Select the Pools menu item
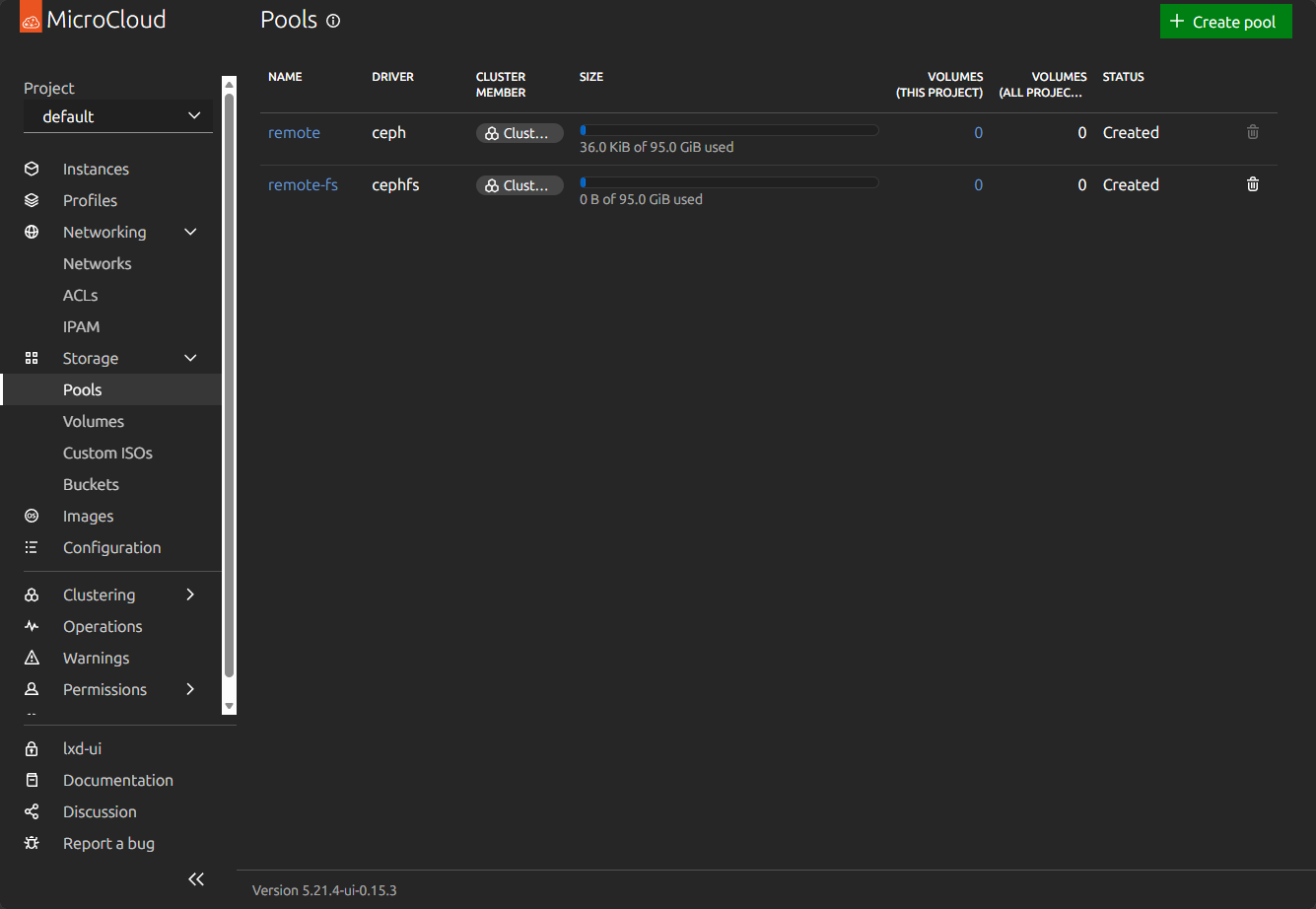1316x909 pixels. point(110,389)
